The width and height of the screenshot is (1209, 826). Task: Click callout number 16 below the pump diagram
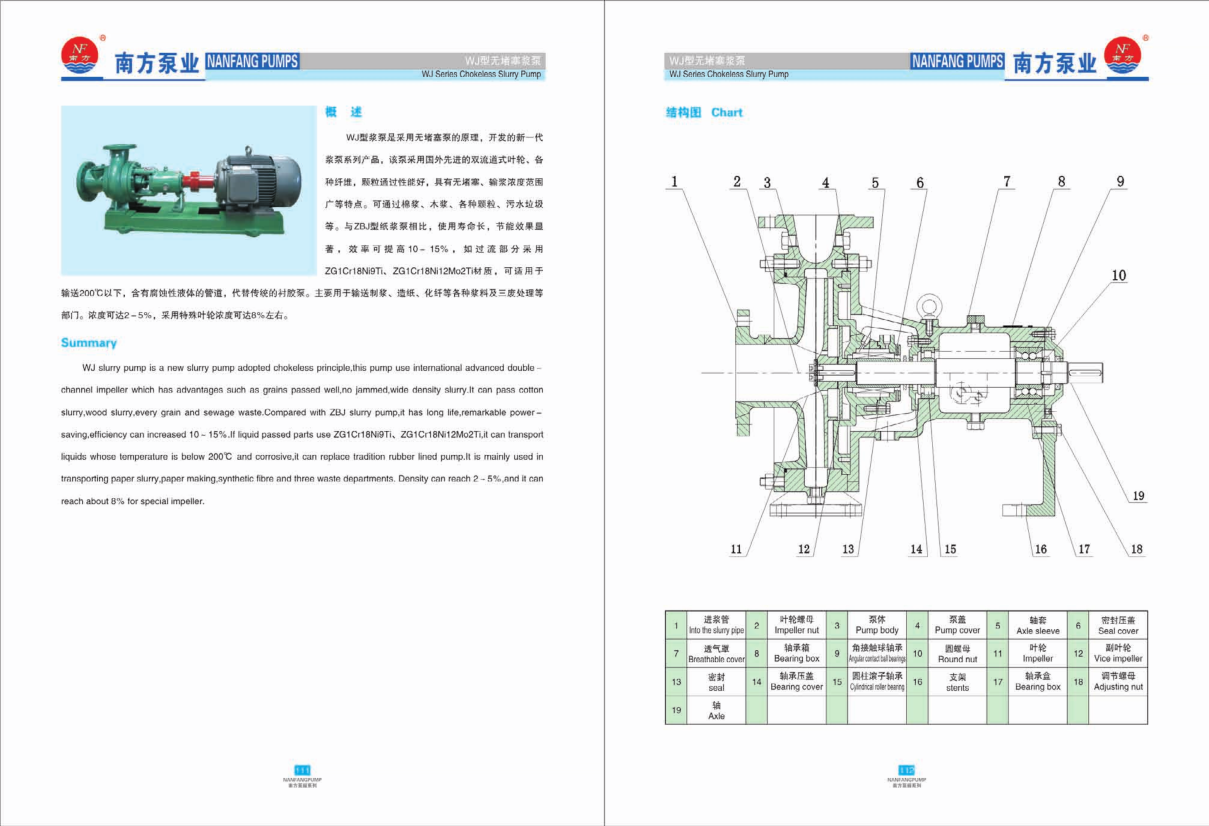click(x=1040, y=549)
